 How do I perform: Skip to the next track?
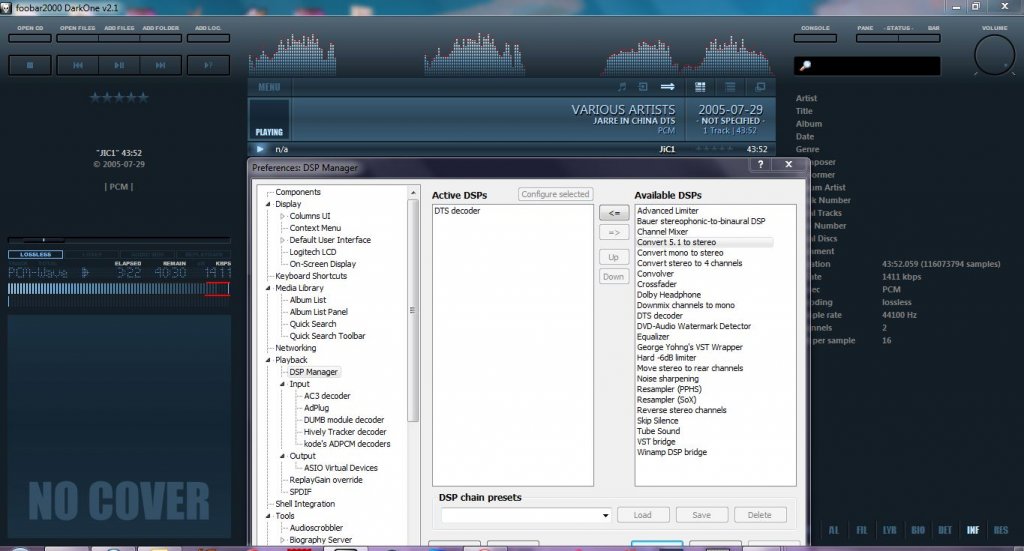pos(160,65)
